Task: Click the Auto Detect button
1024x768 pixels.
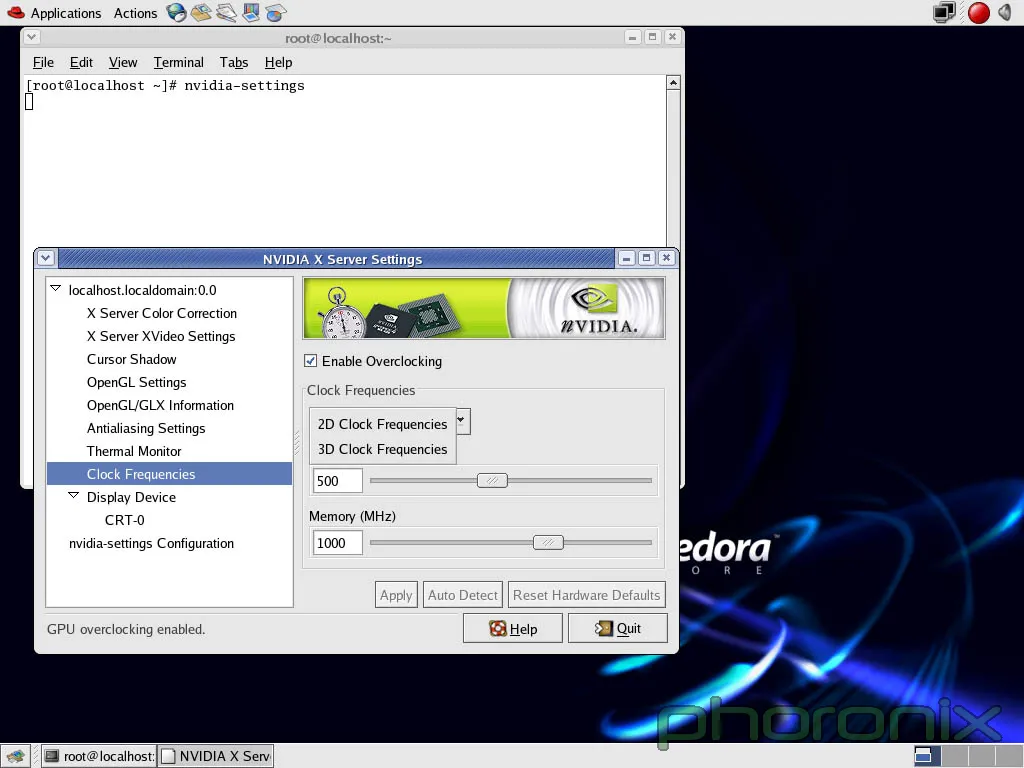Action: point(463,595)
